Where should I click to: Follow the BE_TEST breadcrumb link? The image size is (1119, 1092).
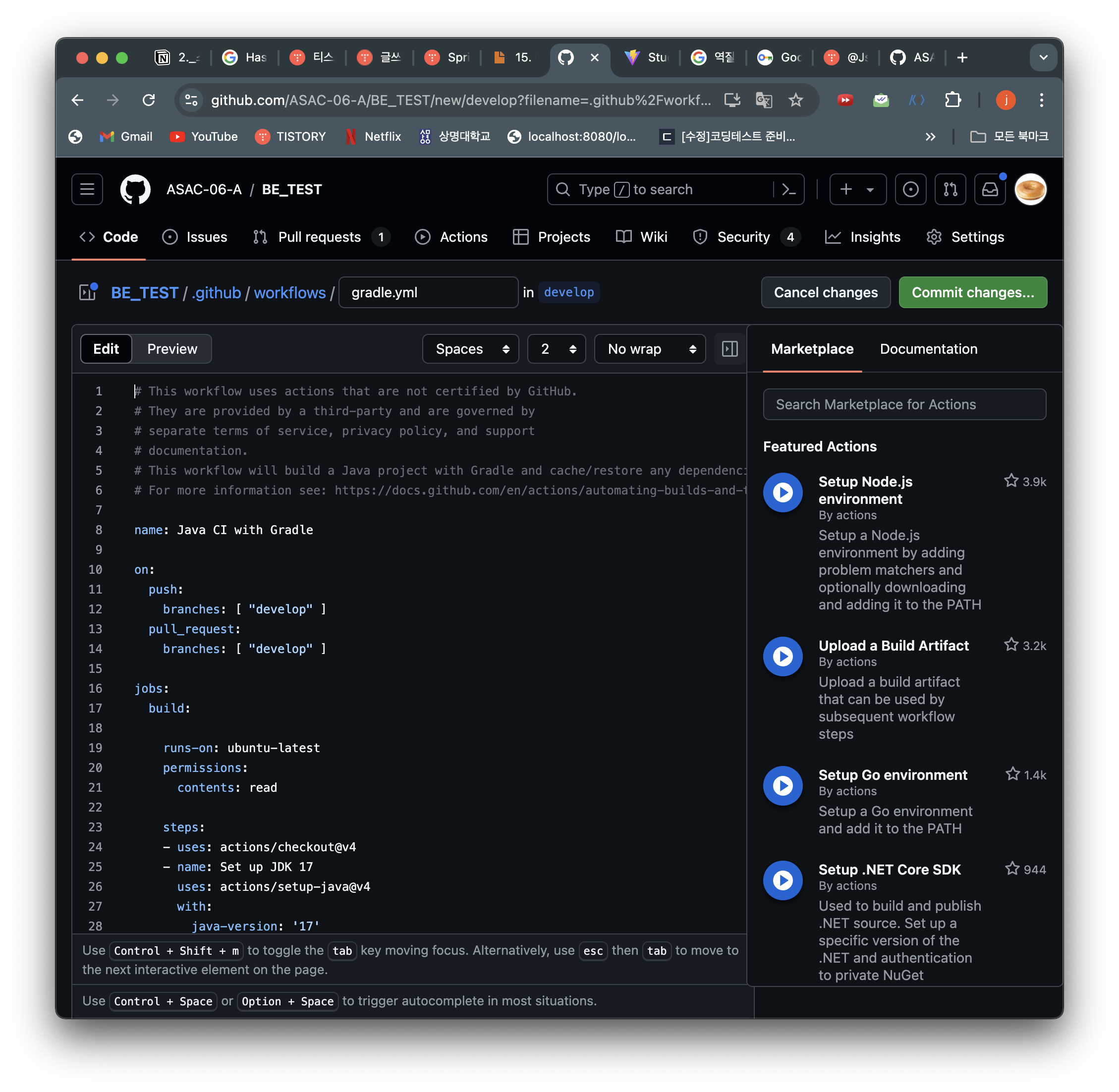click(145, 292)
